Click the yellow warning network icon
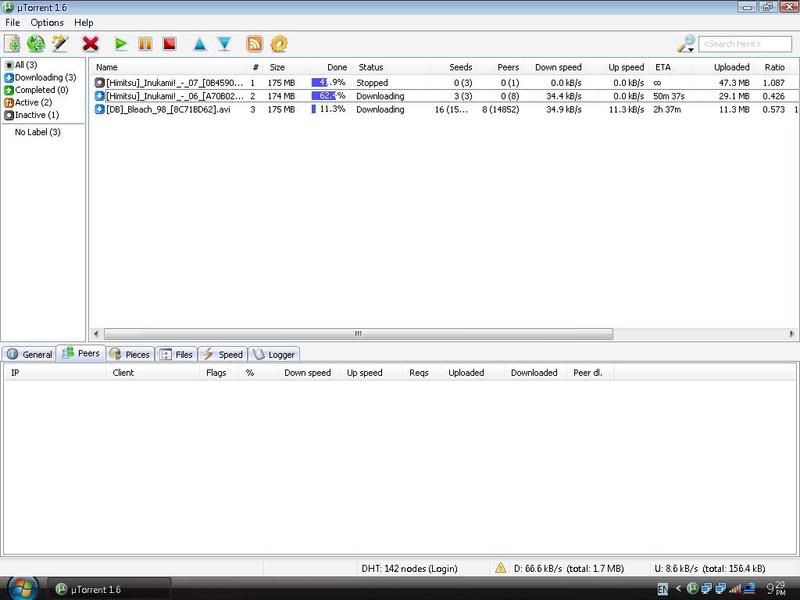Screen dimensions: 800x600 pos(501,568)
